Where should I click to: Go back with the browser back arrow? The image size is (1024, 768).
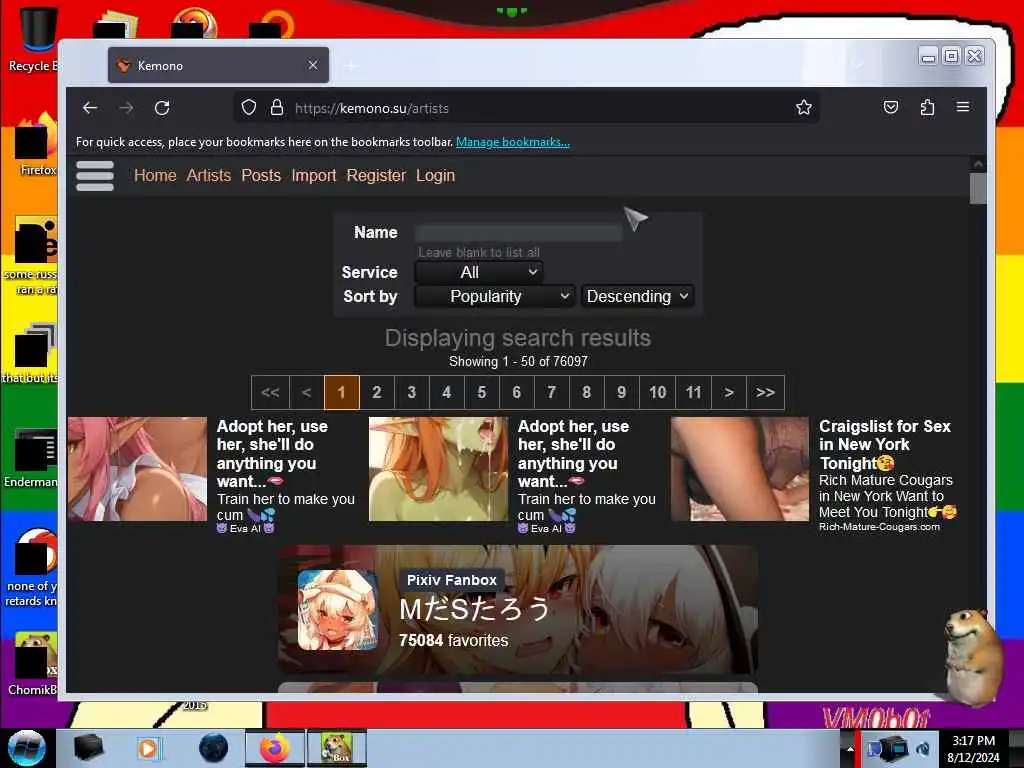click(x=90, y=108)
